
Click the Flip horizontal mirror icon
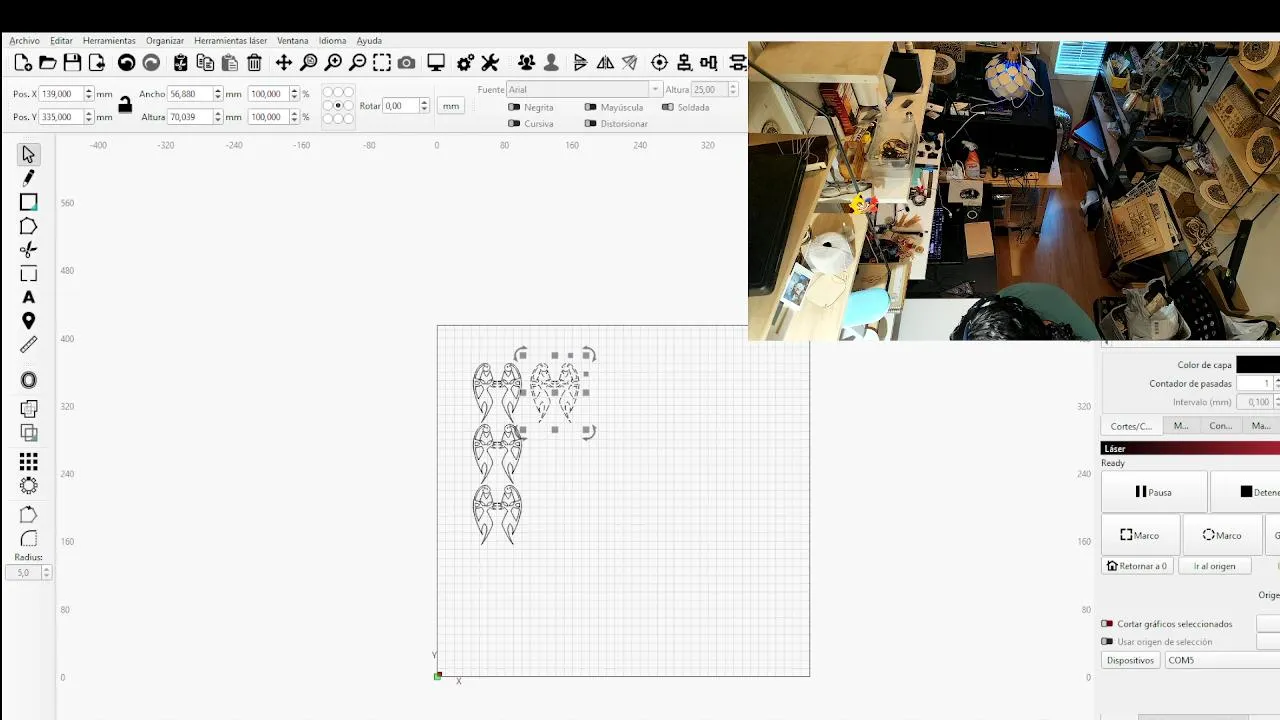(605, 63)
